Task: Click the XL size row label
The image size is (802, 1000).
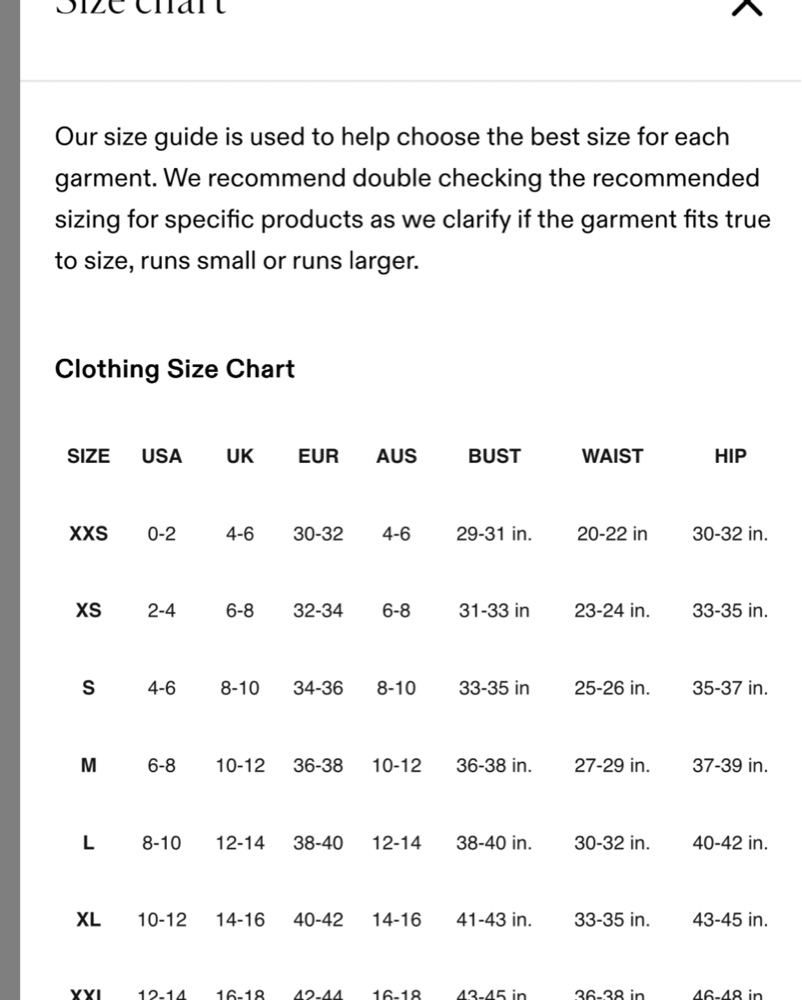Action: (89, 919)
